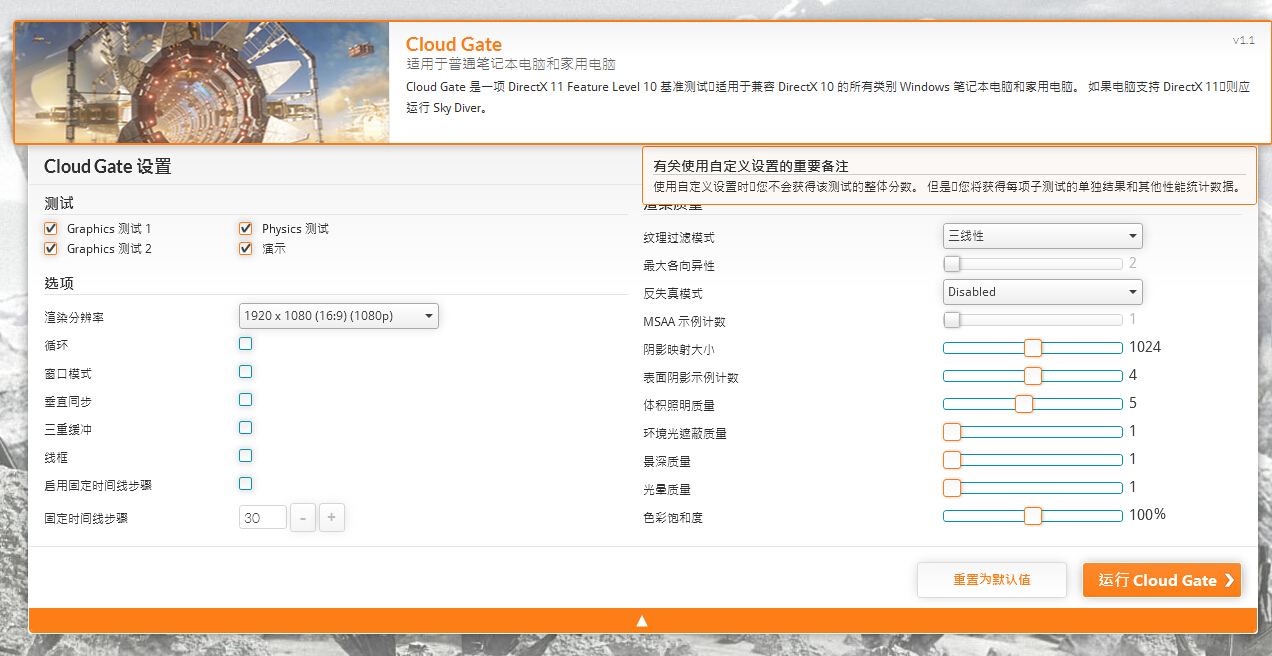Click the 1024 shadow map value
This screenshot has width=1272, height=656.
click(1145, 347)
